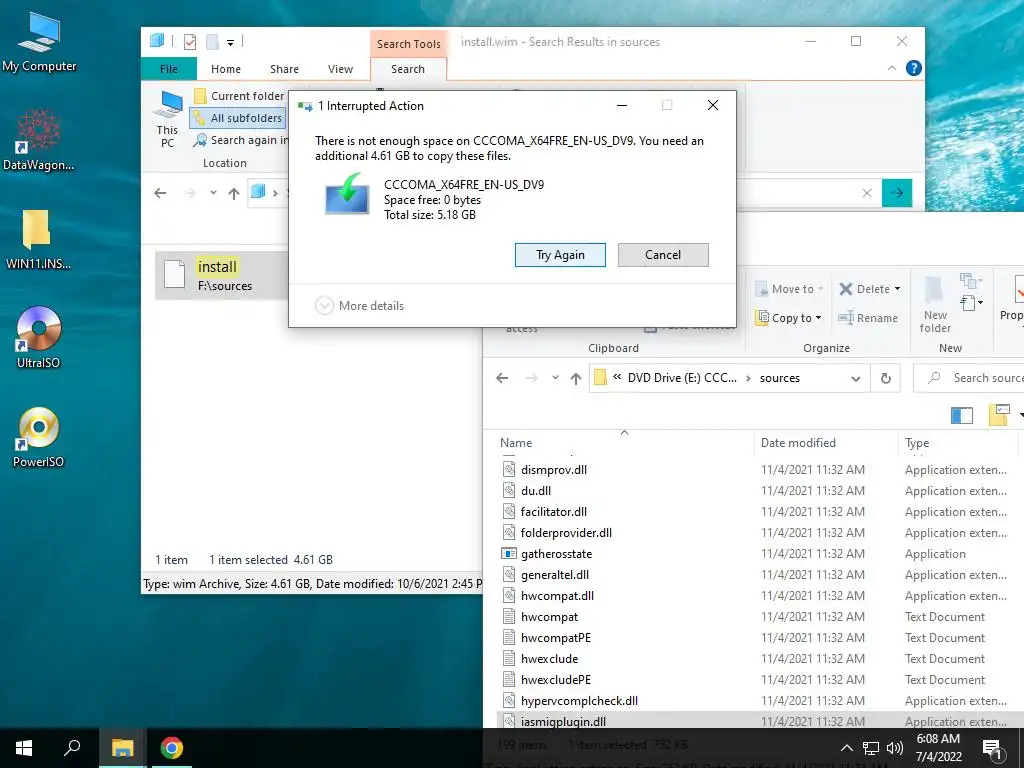
Task: Open recent locations dropdown in search window
Action: (213, 193)
